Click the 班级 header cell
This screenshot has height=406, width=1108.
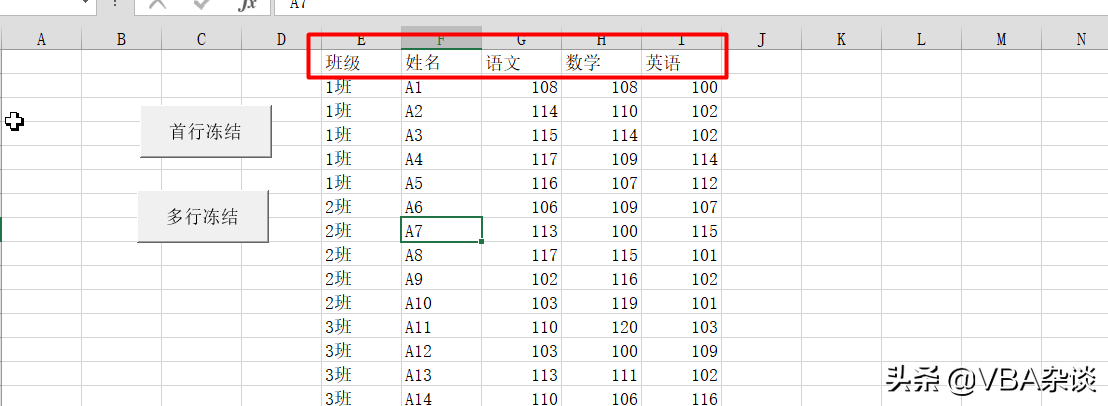361,63
